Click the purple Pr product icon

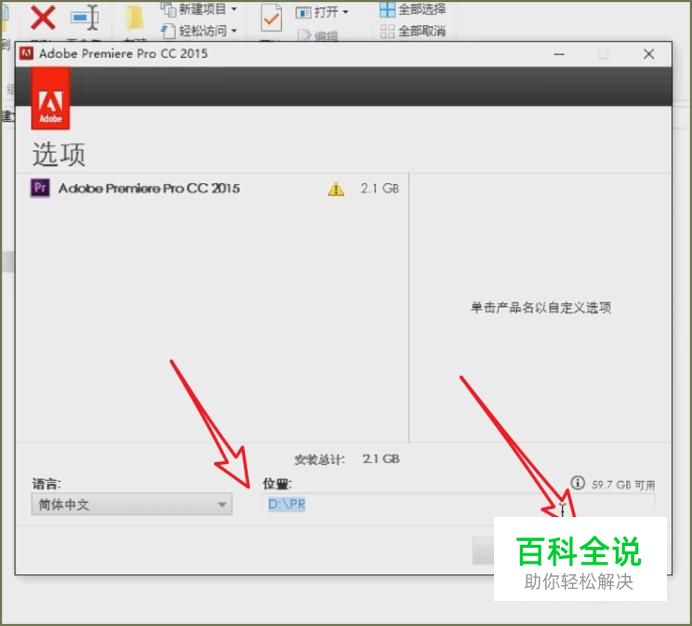coord(40,188)
